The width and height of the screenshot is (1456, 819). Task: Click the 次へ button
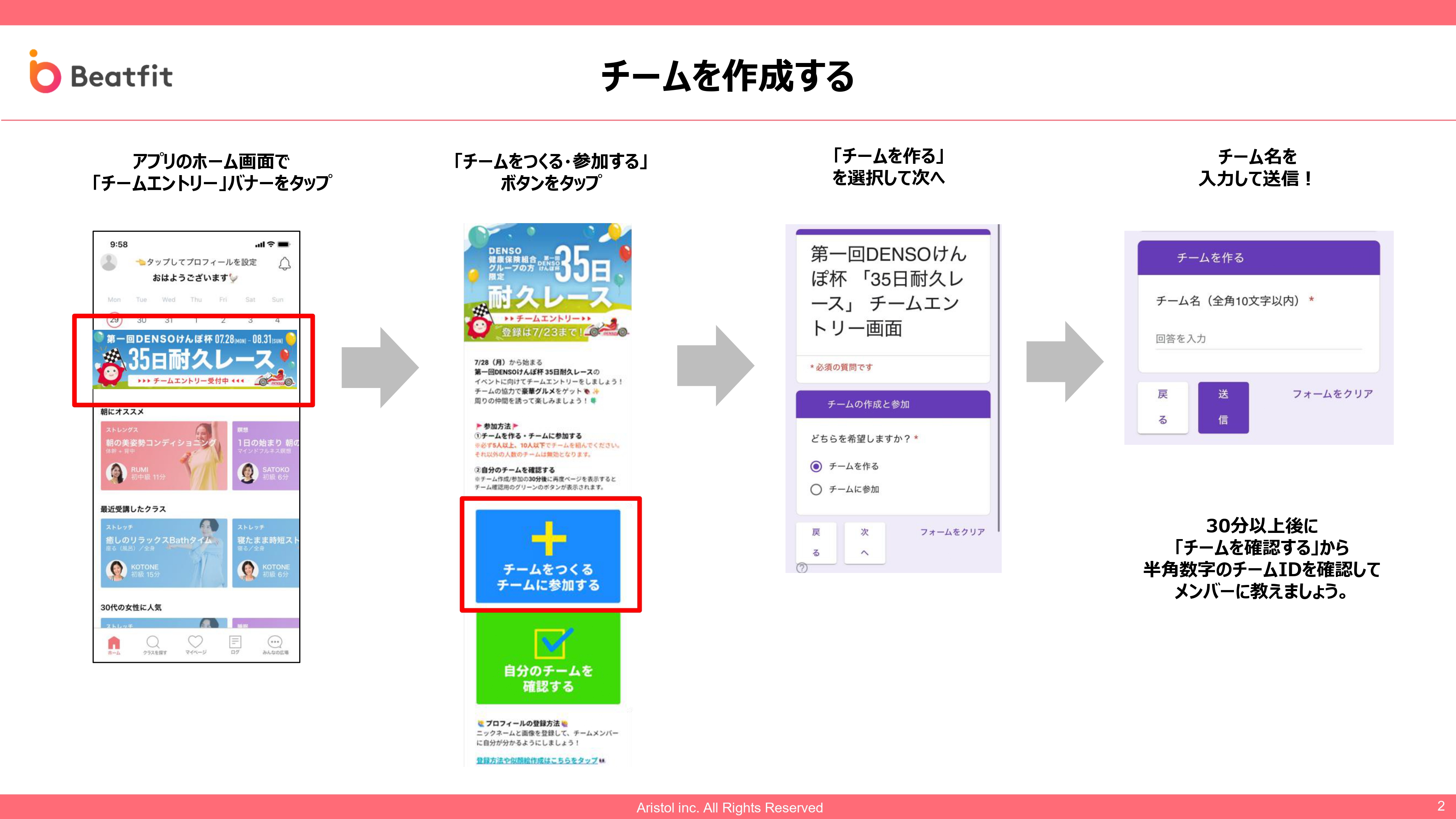click(864, 543)
